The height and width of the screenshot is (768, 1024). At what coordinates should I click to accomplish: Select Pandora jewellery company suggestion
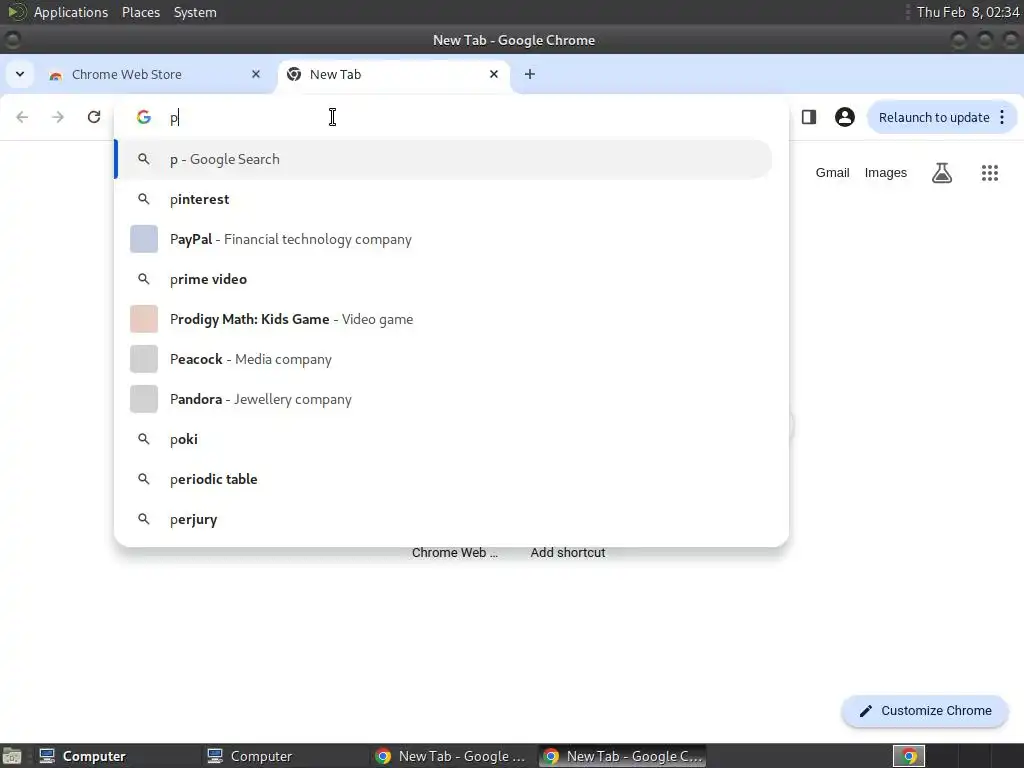coord(444,399)
